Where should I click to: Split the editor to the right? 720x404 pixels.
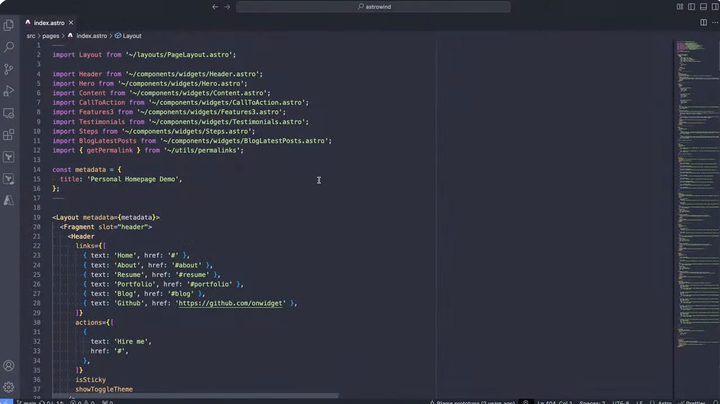[703, 22]
